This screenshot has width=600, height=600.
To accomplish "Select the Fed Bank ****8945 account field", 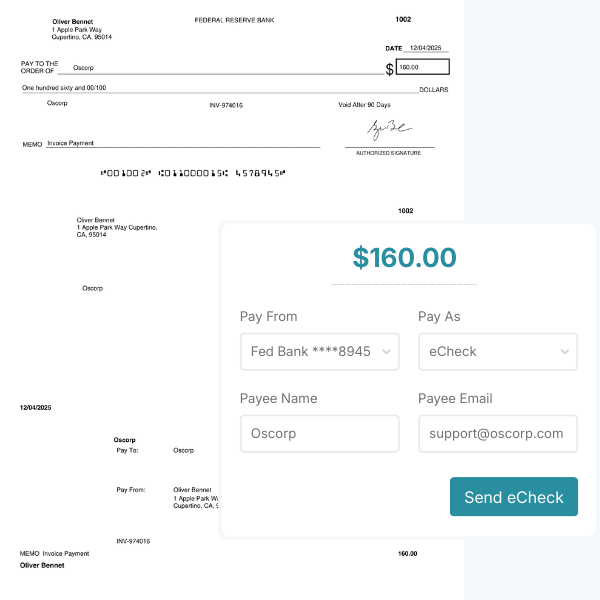I will (310, 351).
